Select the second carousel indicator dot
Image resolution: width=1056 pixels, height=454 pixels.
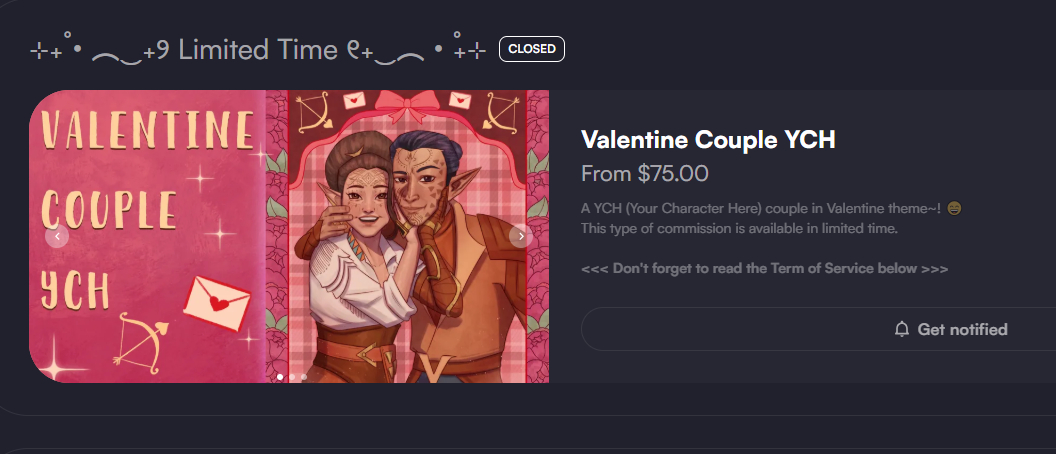(x=292, y=377)
